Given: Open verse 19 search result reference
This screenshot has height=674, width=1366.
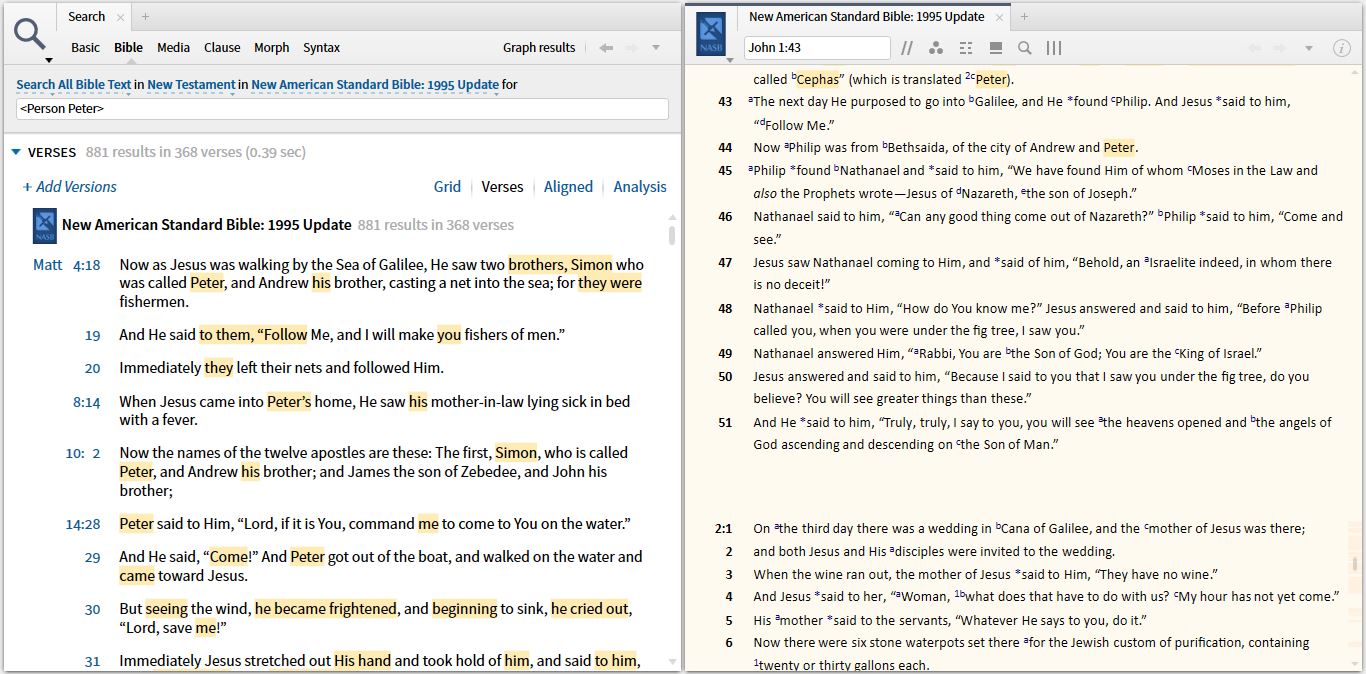Looking at the screenshot, I should pyautogui.click(x=92, y=335).
